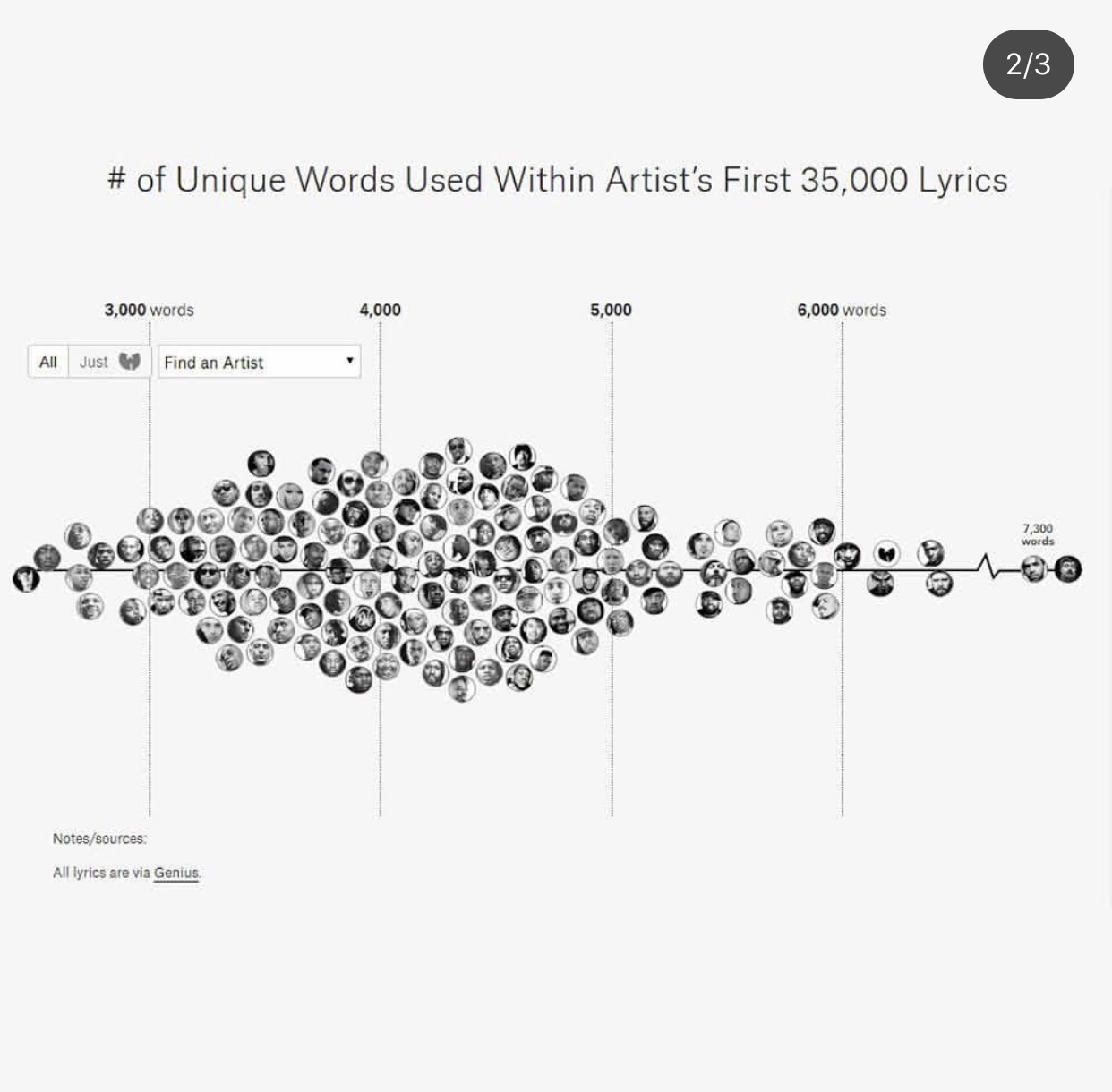The image size is (1112, 1092).
Task: Select the artist portrait directly below the 7,300 label
Action: click(x=1033, y=568)
